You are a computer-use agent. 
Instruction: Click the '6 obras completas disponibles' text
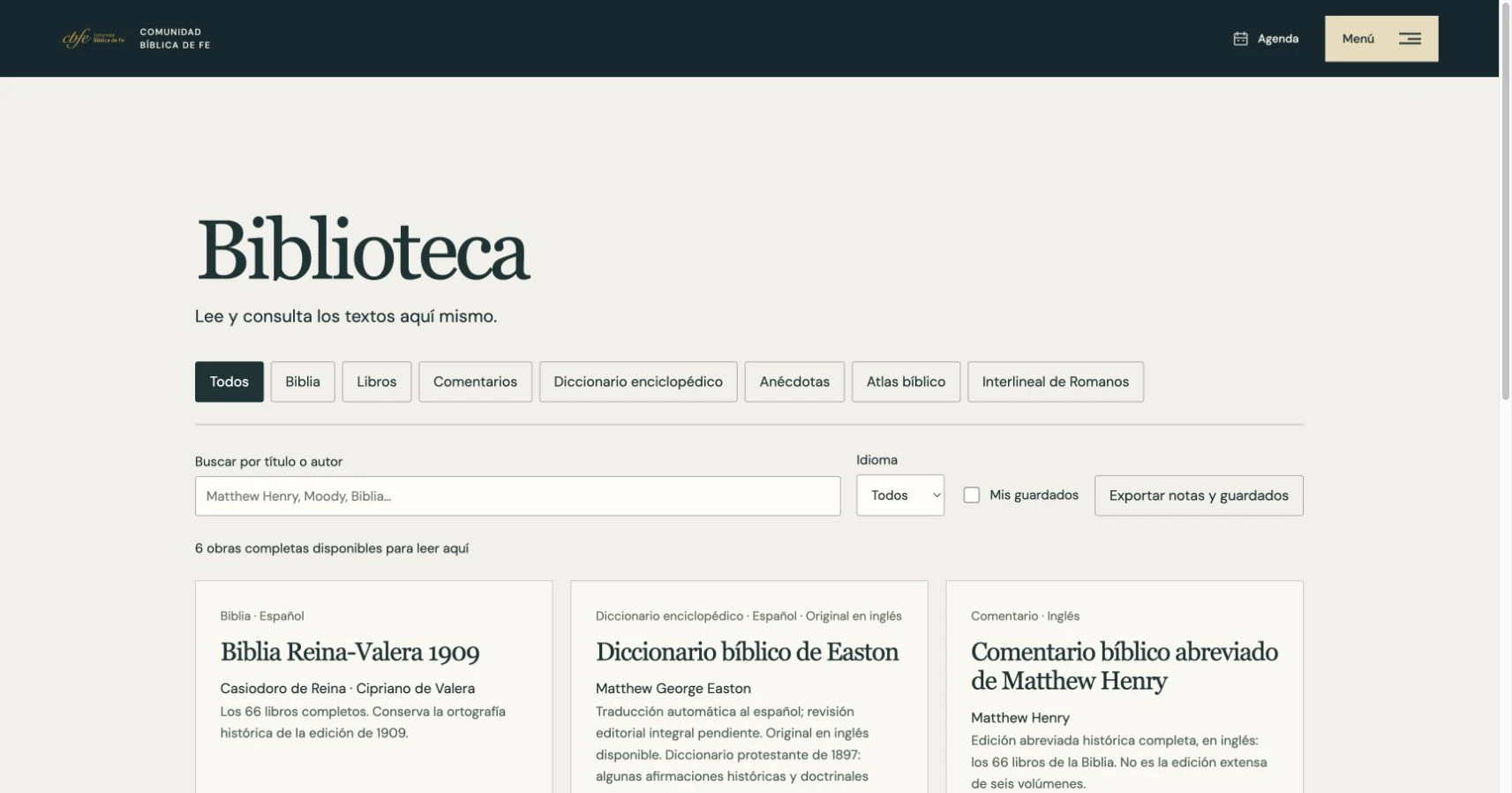[x=332, y=548]
